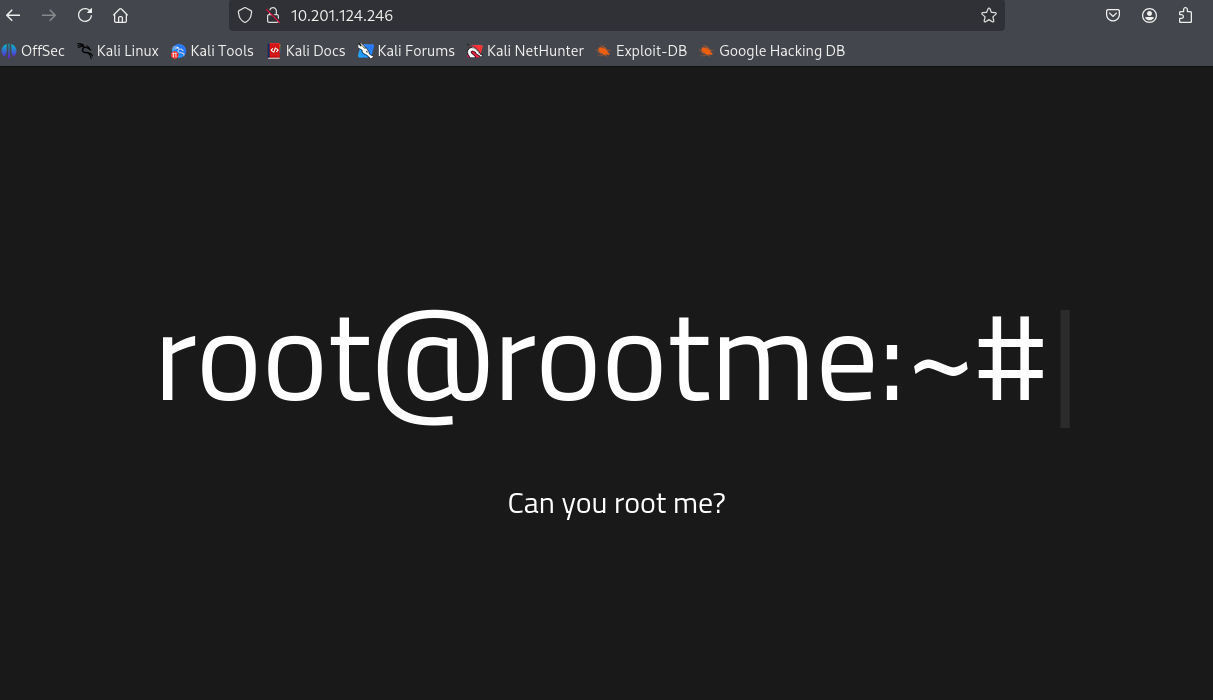This screenshot has width=1213, height=700.
Task: View tracking protection shield details
Action: [244, 15]
